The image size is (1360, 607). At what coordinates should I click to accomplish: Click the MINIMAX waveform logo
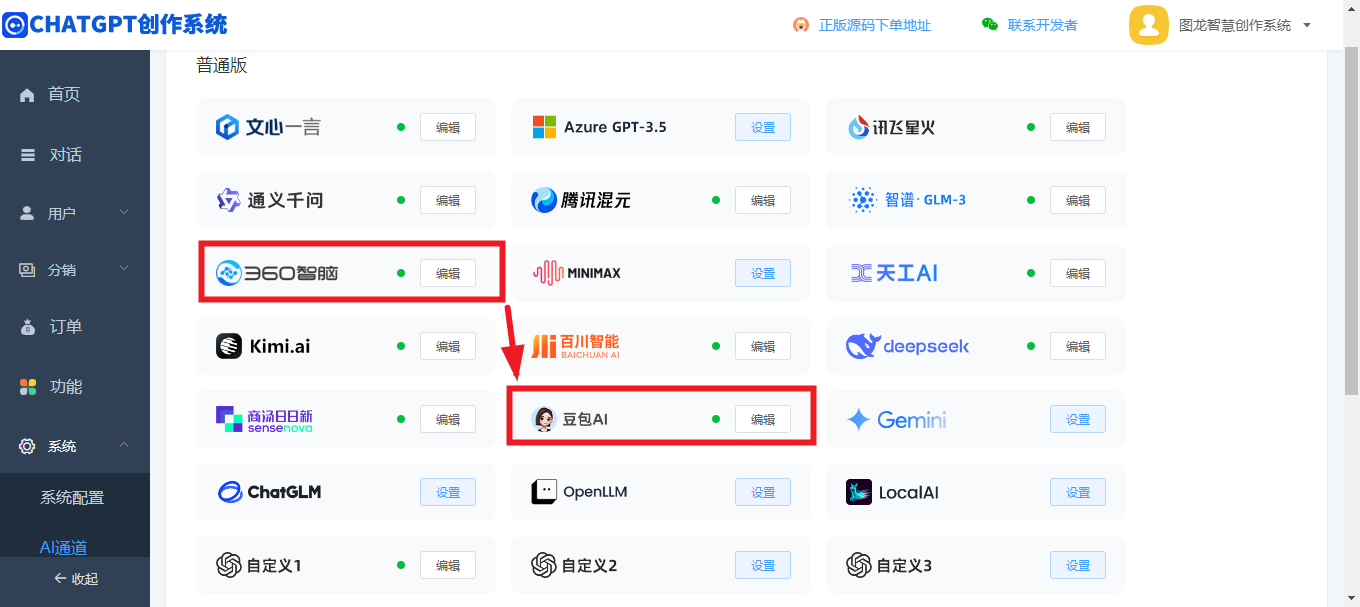coord(548,273)
